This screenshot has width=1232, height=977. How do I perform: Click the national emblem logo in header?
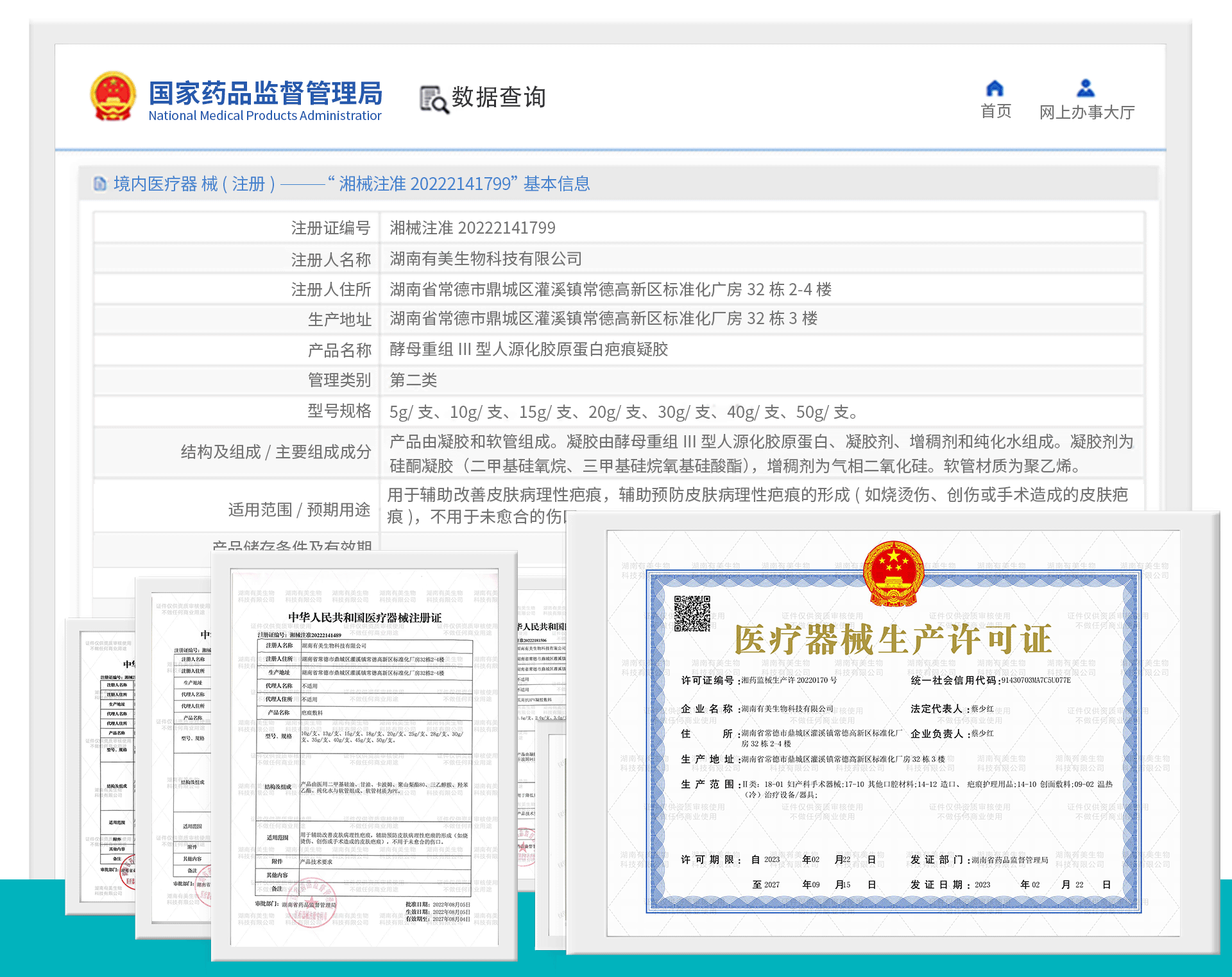tap(113, 96)
